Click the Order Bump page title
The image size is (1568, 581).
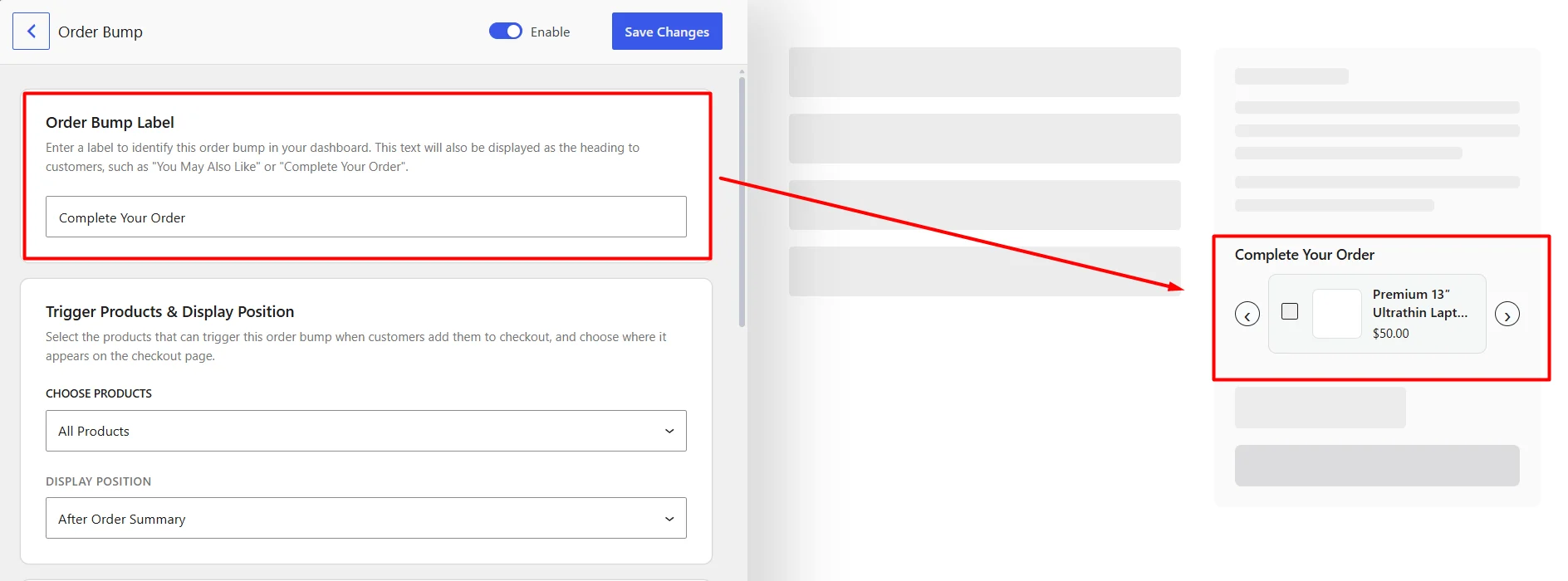pyautogui.click(x=100, y=32)
